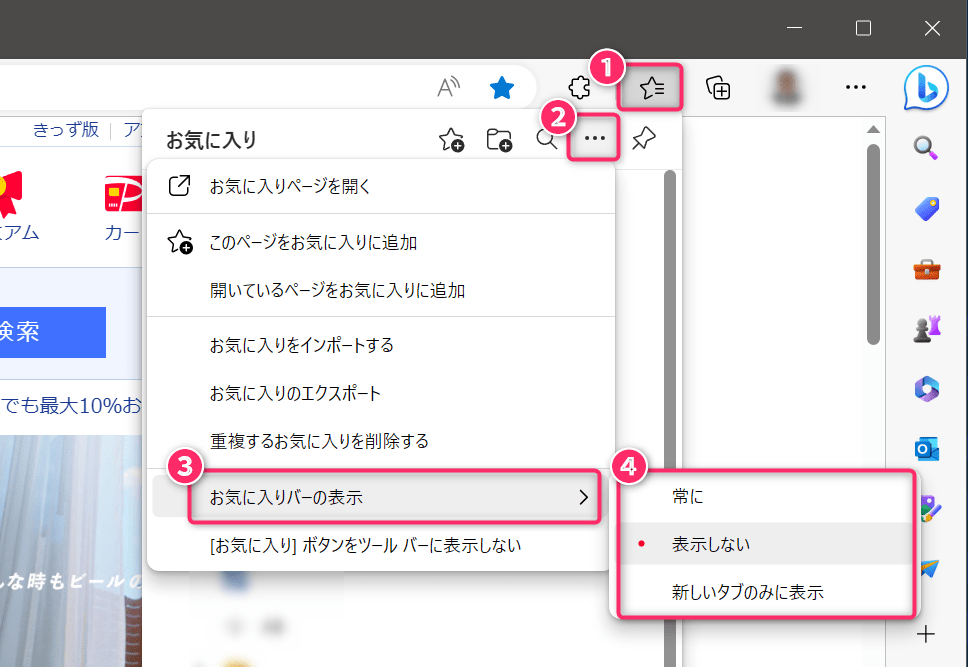This screenshot has height=667, width=968.
Task: Pin the favorites pane open
Action: [x=643, y=139]
